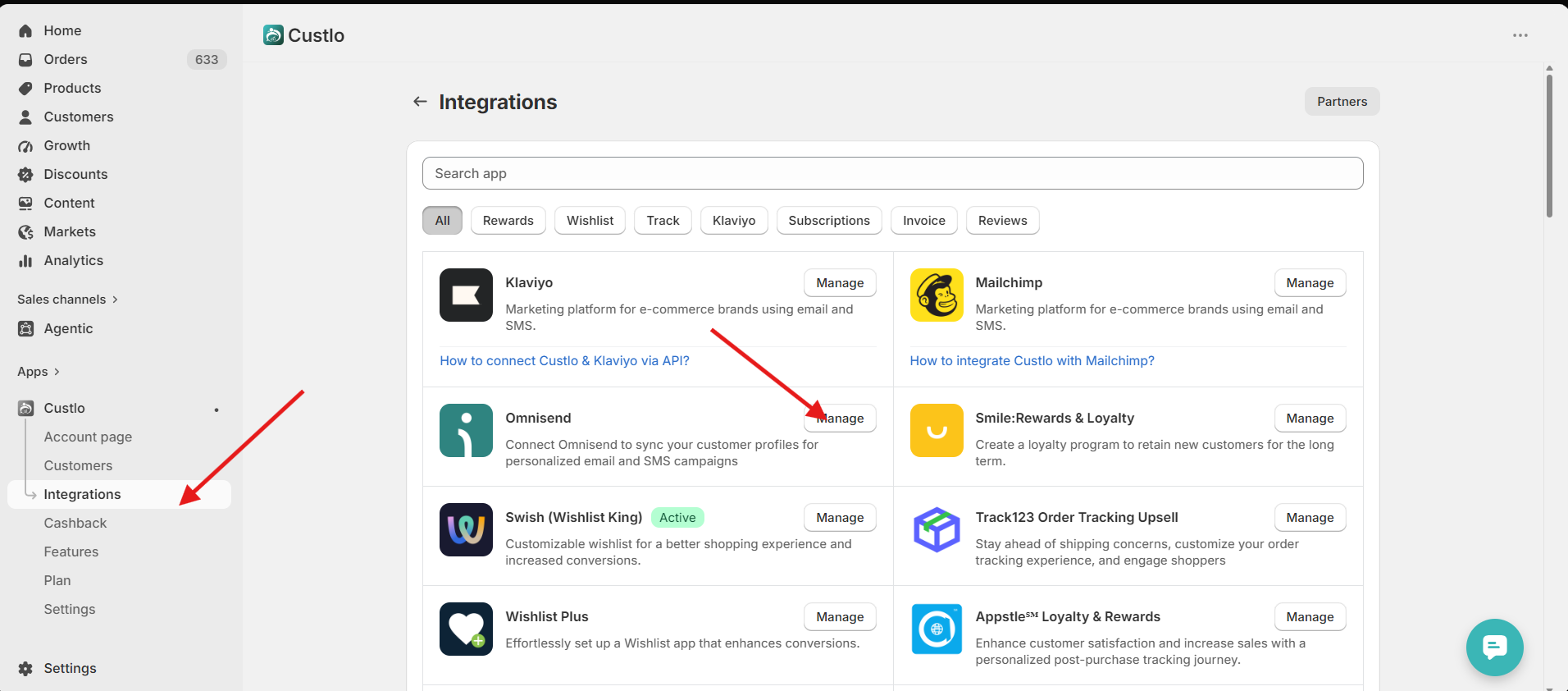Screen dimensions: 1568x691
Task: Filter integrations by Rewards
Action: click(x=508, y=220)
